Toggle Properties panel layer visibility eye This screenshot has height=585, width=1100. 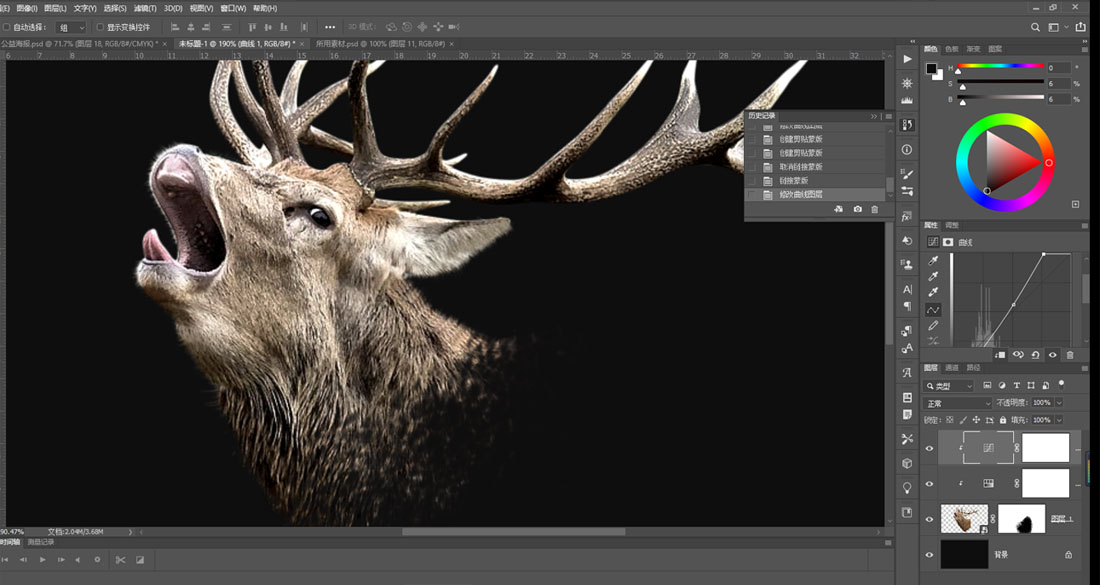1052,355
